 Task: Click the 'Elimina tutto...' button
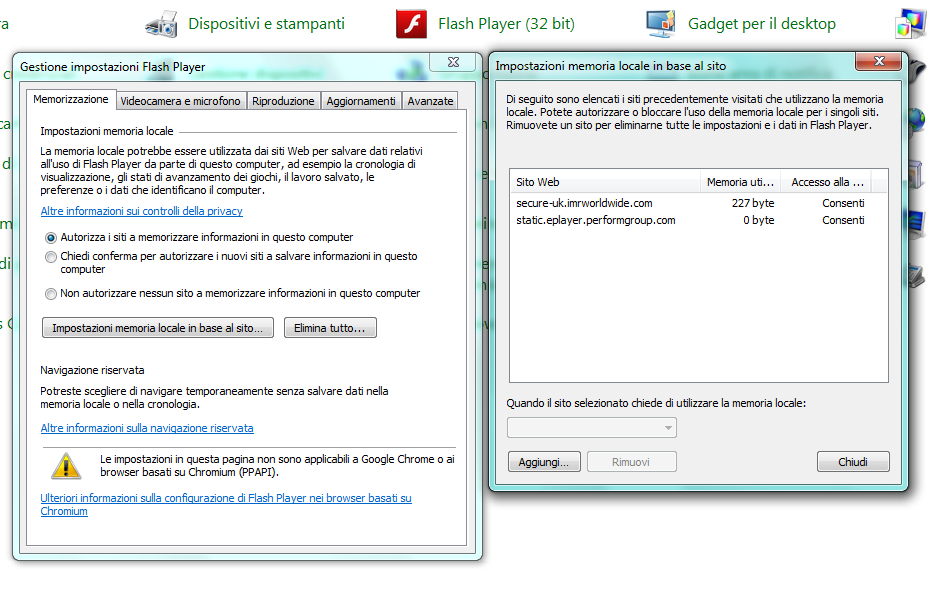tap(330, 328)
